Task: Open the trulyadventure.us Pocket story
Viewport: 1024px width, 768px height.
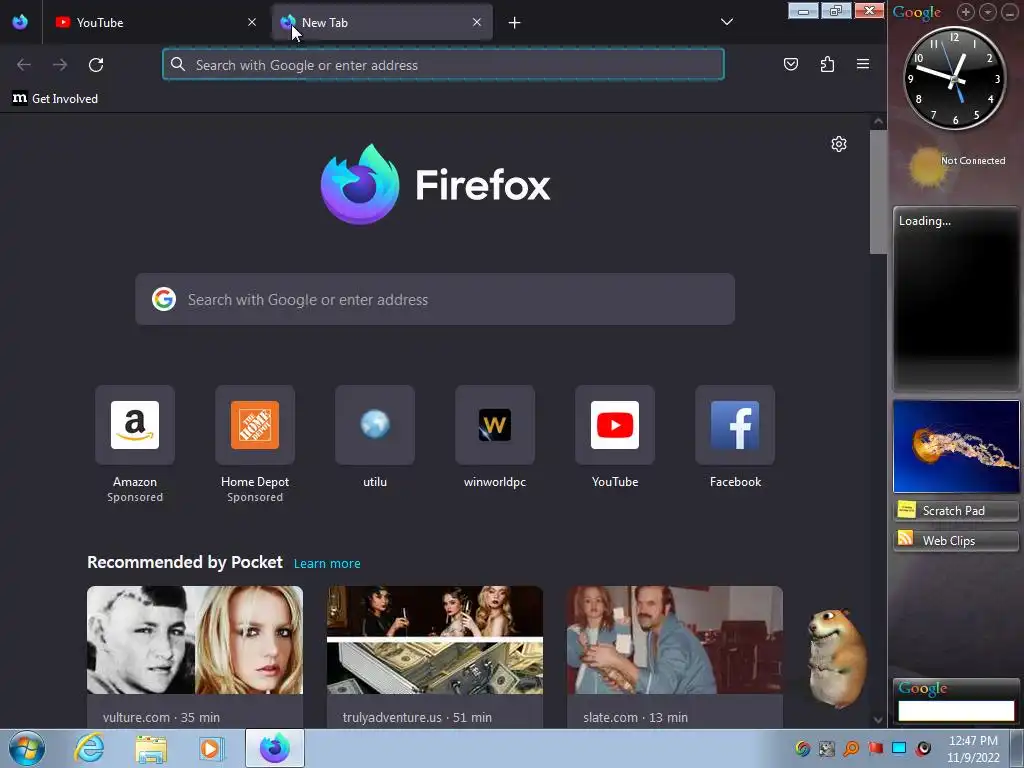Action: 435,656
